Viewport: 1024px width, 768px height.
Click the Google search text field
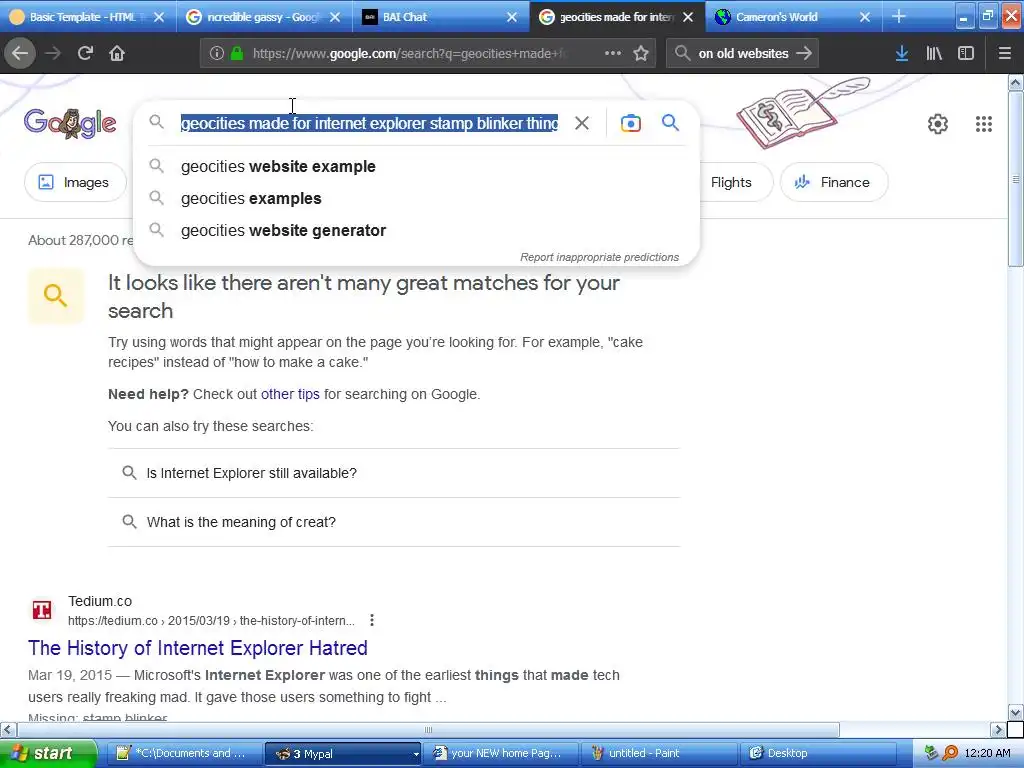click(369, 123)
